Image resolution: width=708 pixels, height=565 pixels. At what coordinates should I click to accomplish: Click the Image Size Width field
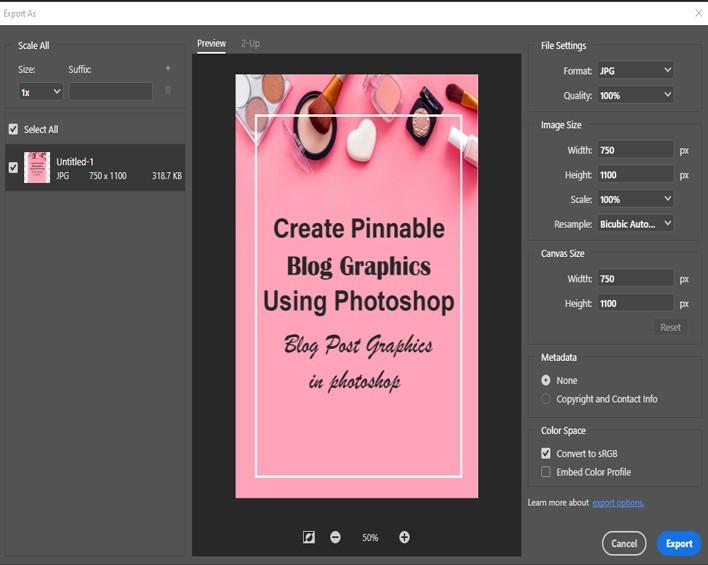tap(635, 150)
